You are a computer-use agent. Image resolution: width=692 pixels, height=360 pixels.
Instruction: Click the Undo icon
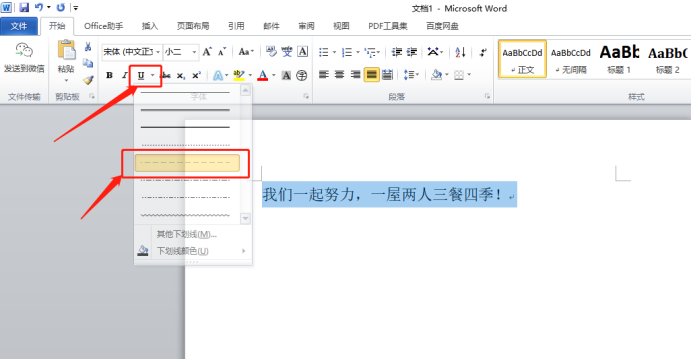[x=39, y=8]
